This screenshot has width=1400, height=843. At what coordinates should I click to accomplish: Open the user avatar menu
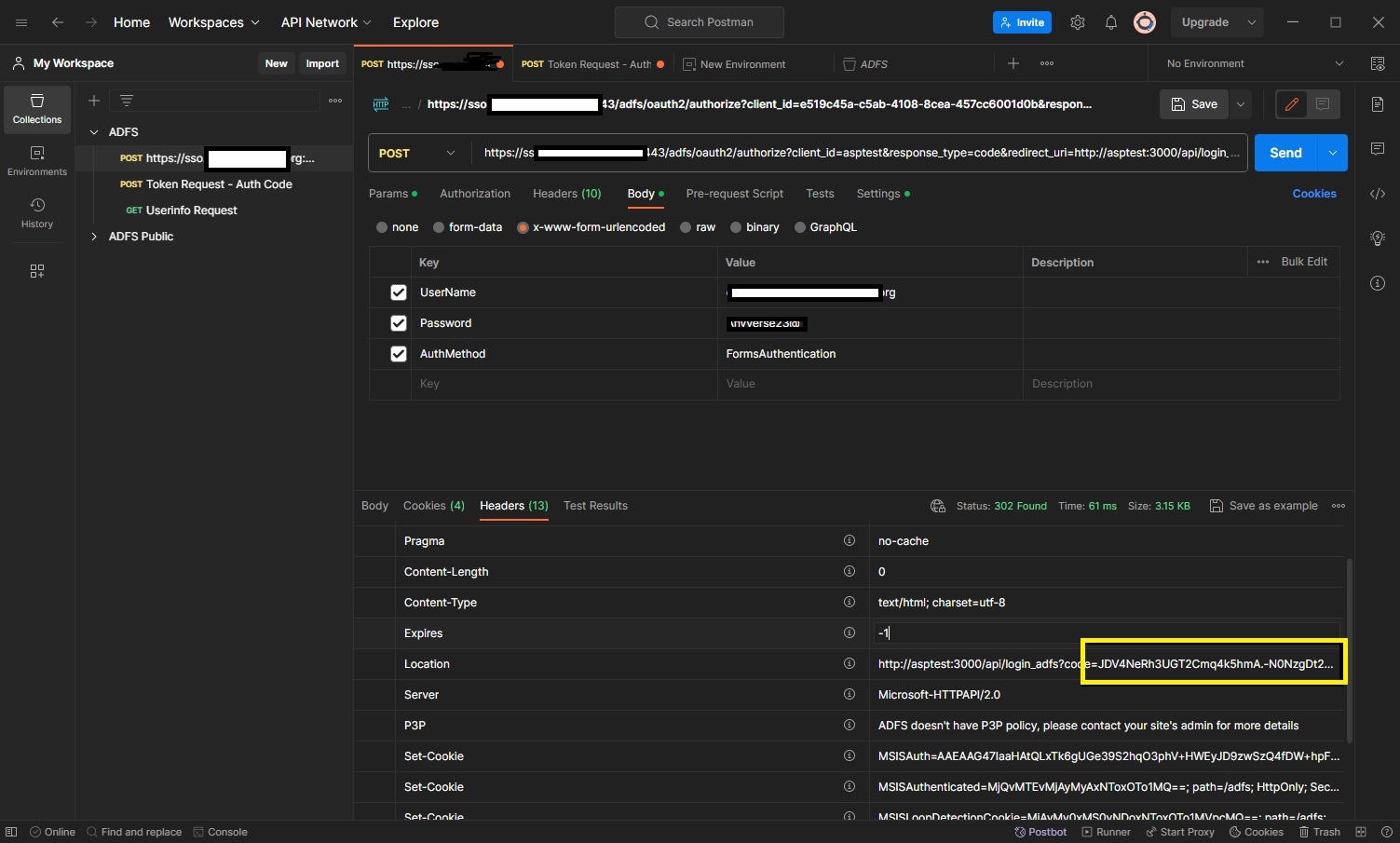pyautogui.click(x=1145, y=22)
